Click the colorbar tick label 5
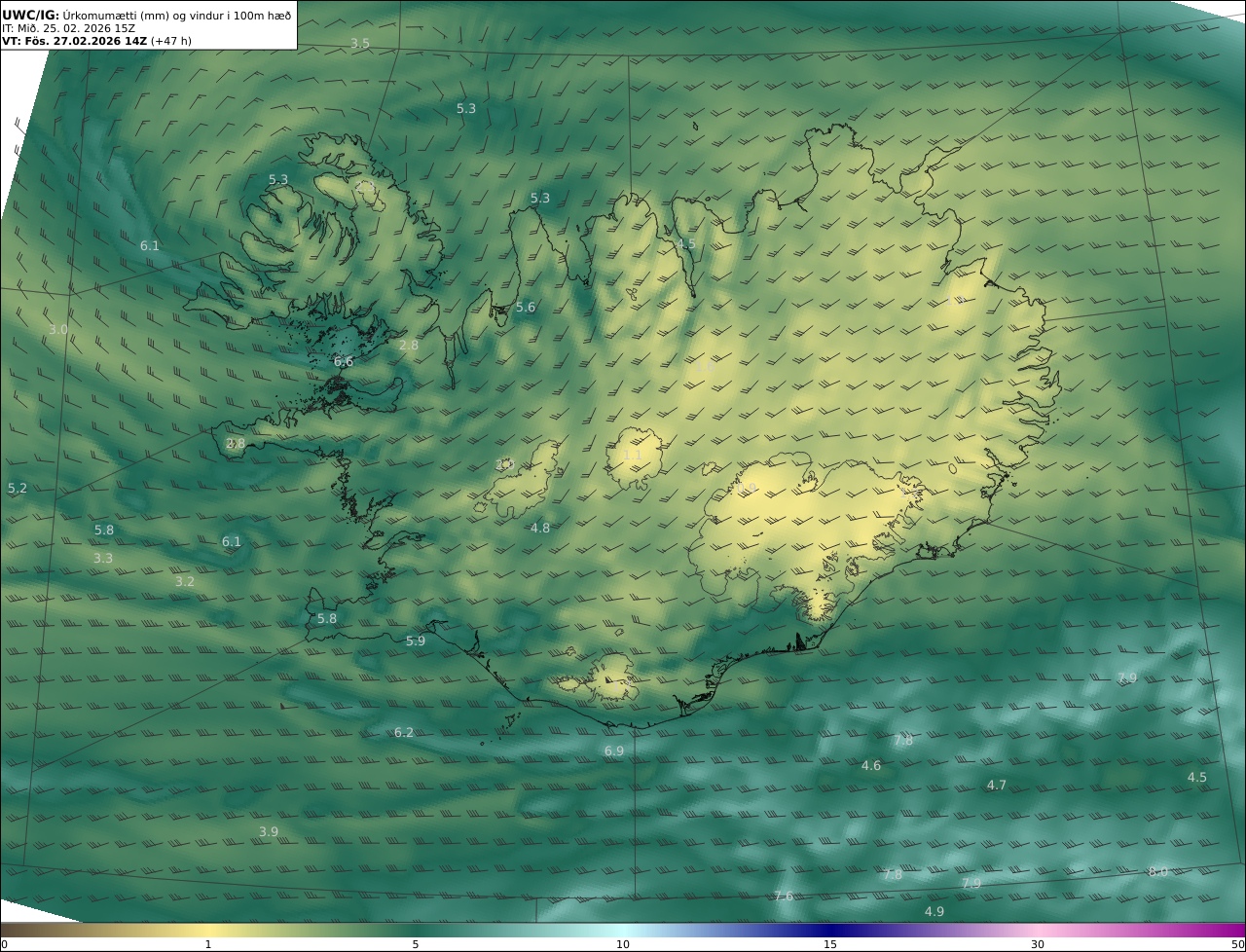 (x=416, y=945)
